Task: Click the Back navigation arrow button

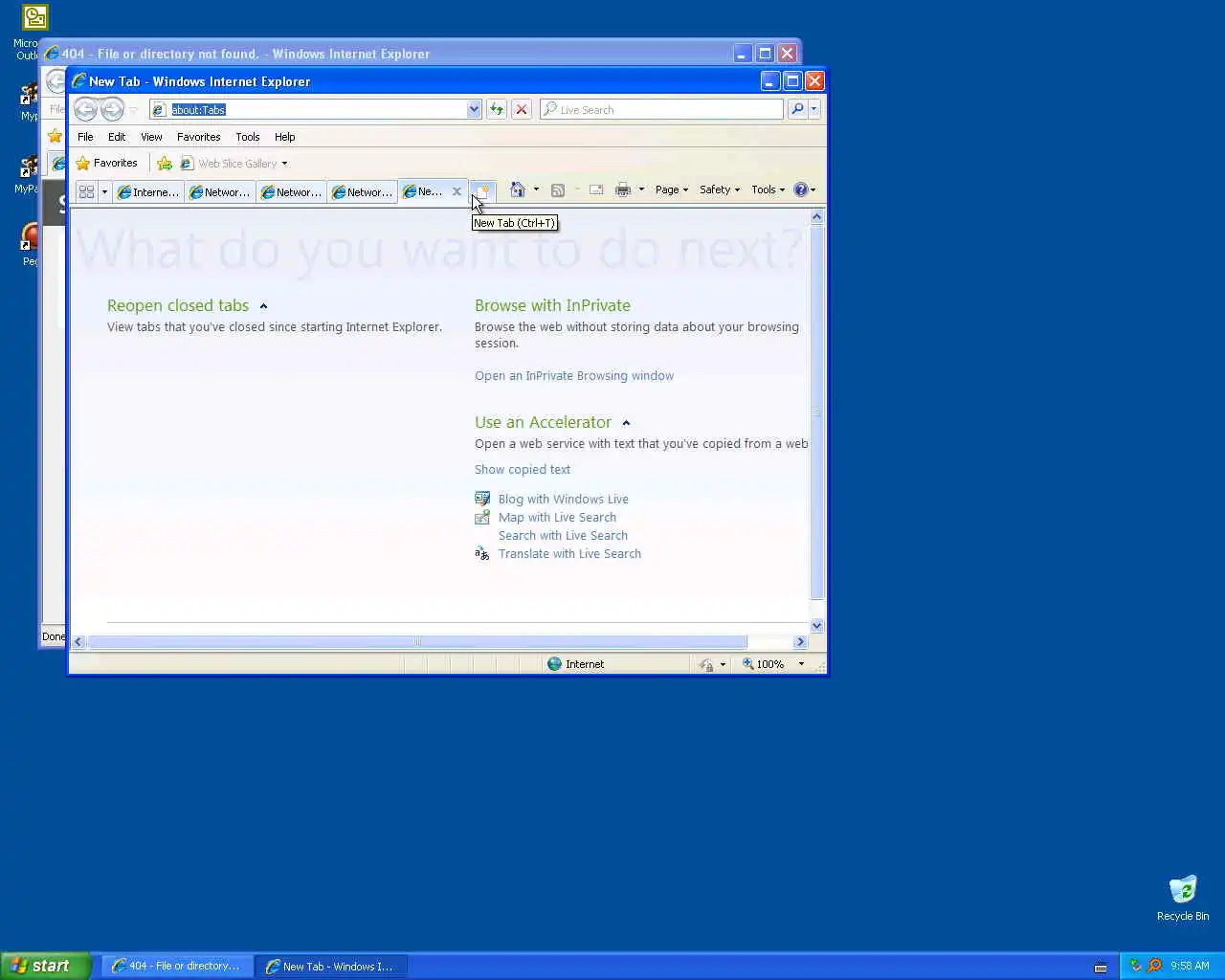Action: coord(85,109)
